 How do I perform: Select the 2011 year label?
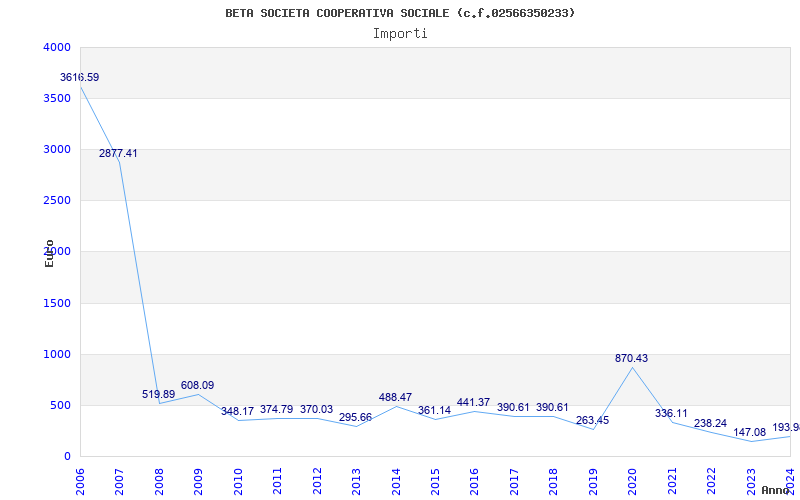pyautogui.click(x=278, y=481)
